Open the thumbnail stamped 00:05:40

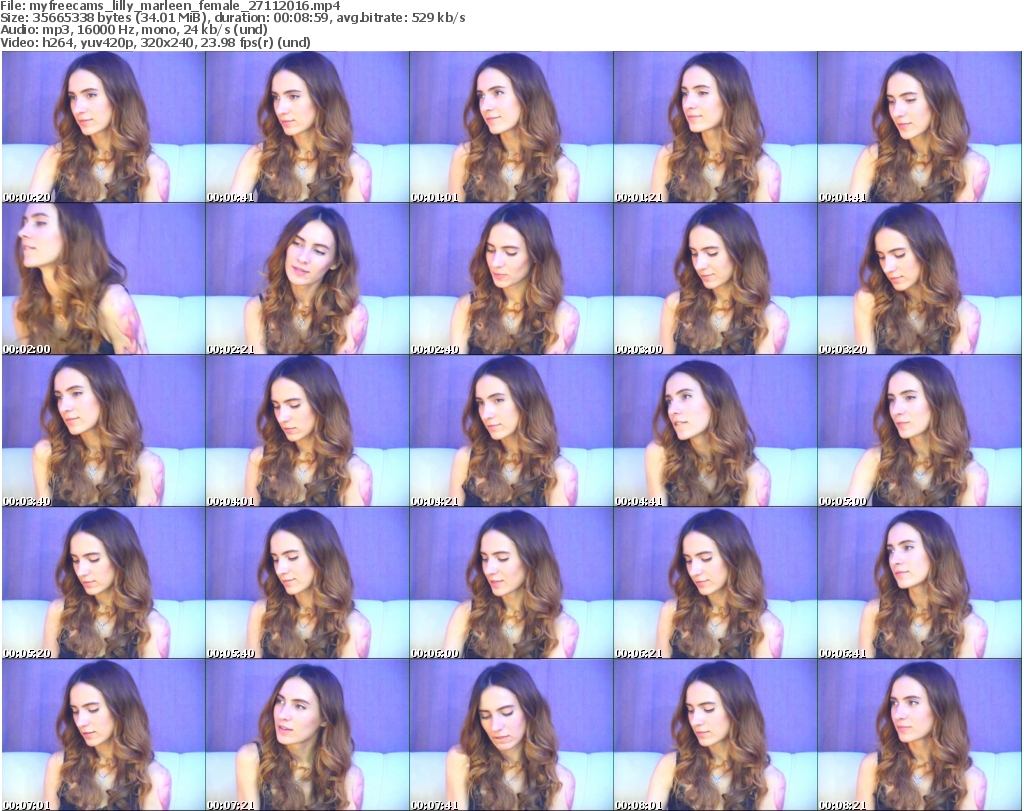(x=308, y=583)
